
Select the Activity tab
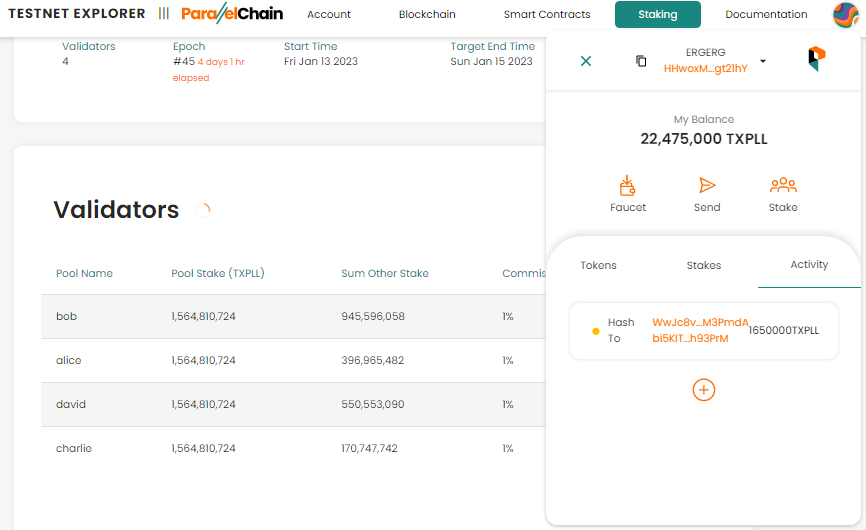tap(809, 264)
